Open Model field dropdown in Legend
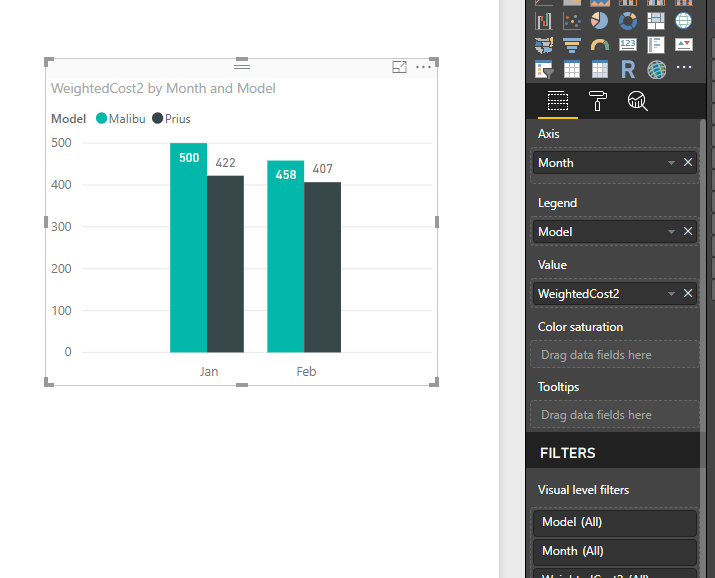This screenshot has height=578, width=715. point(671,232)
